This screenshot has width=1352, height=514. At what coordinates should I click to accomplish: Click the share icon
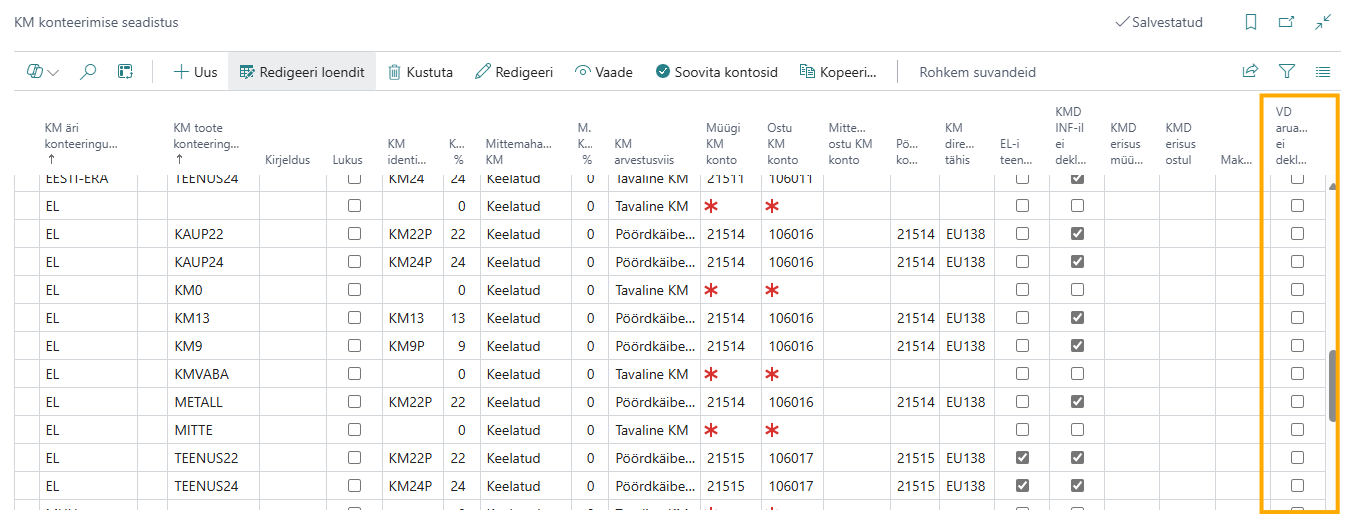[x=1250, y=72]
